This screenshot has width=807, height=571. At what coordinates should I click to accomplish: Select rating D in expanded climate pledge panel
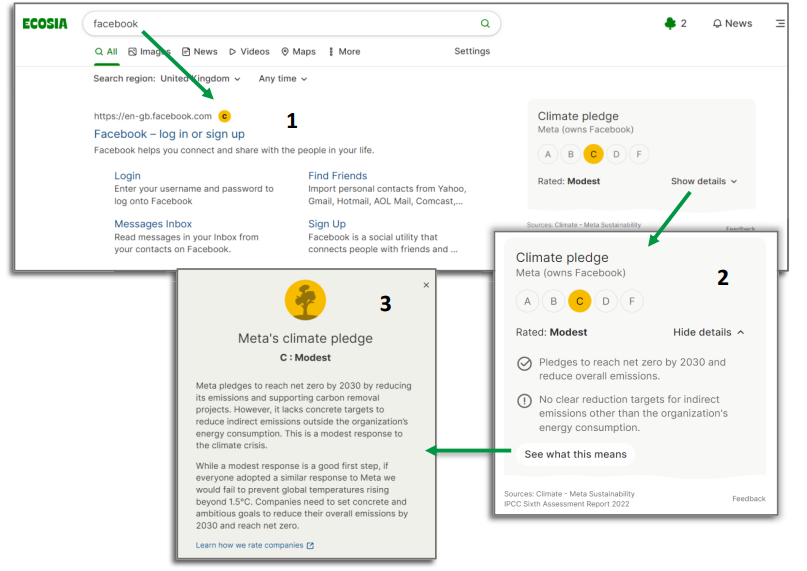(x=606, y=301)
